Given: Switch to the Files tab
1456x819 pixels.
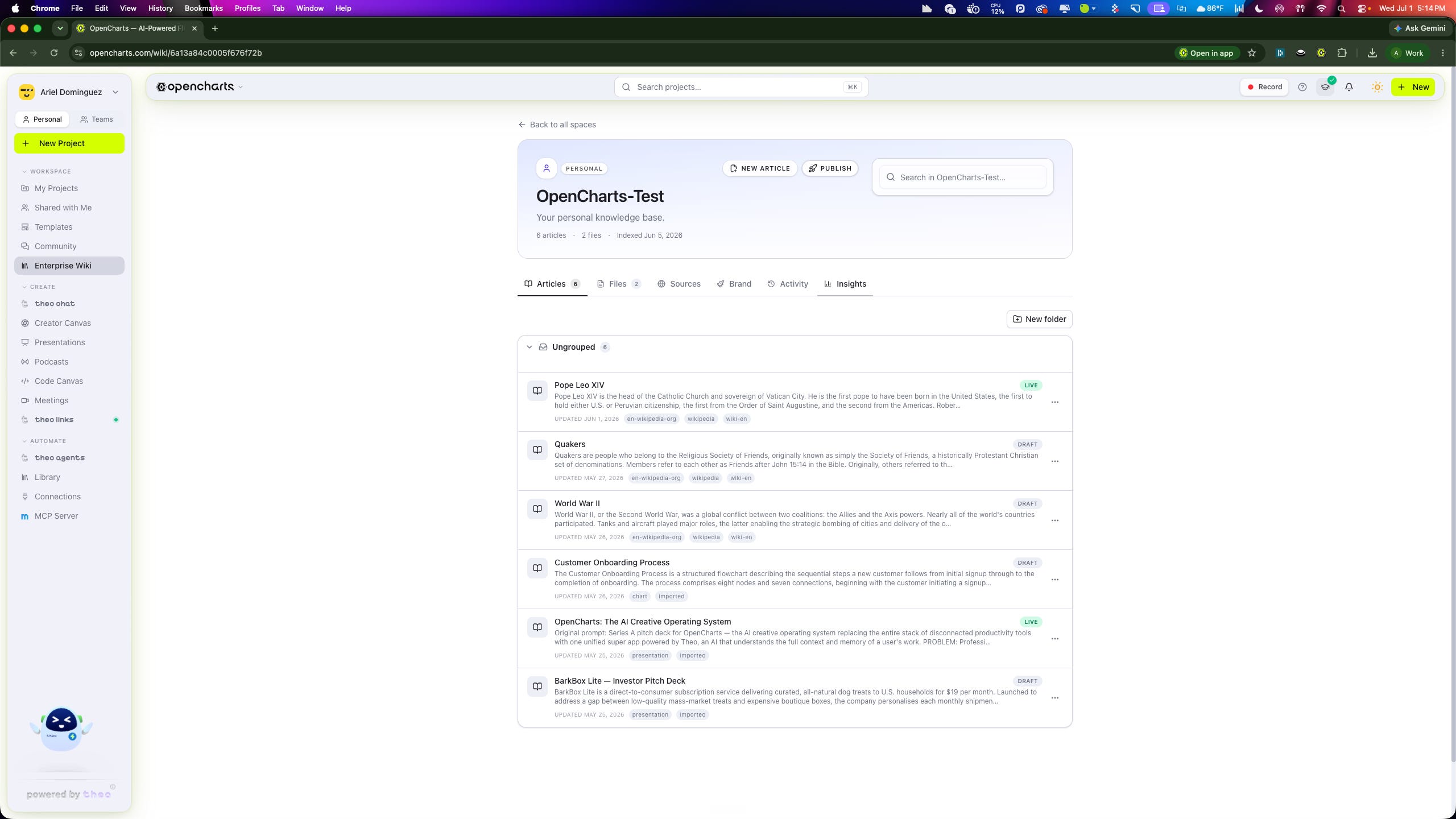Looking at the screenshot, I should [619, 284].
